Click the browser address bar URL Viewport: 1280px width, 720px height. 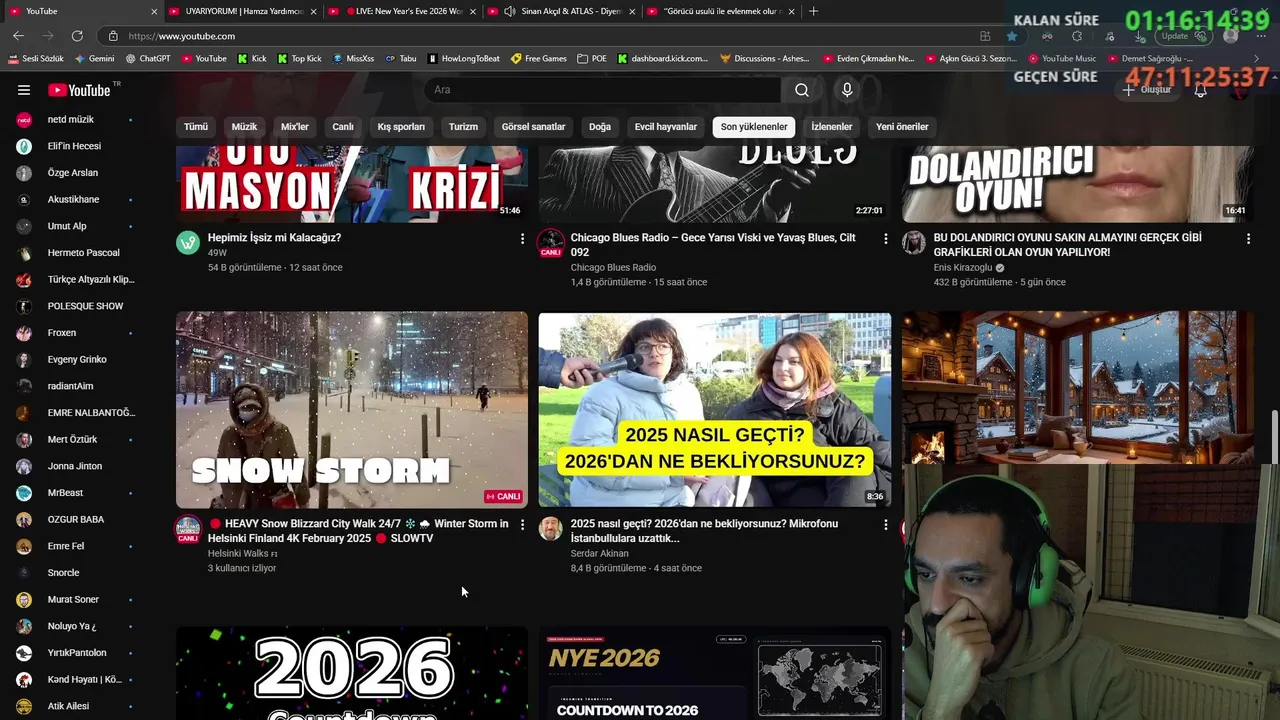[182, 36]
